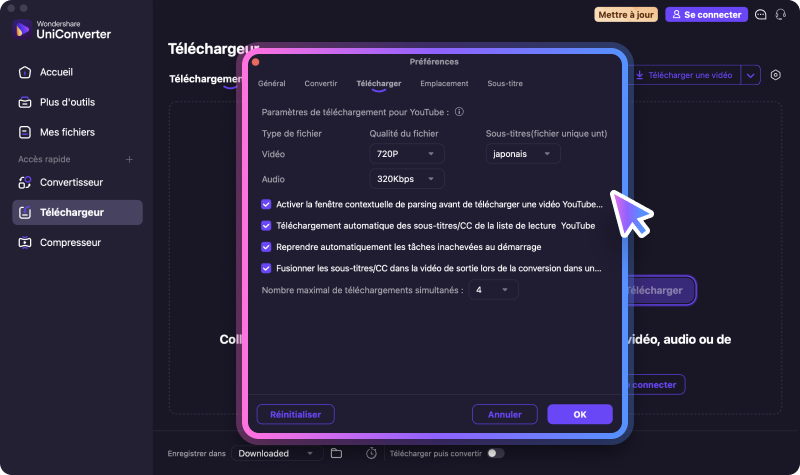Image resolution: width=800 pixels, height=475 pixels.
Task: Open the japonais subtitle language dropdown
Action: point(523,154)
